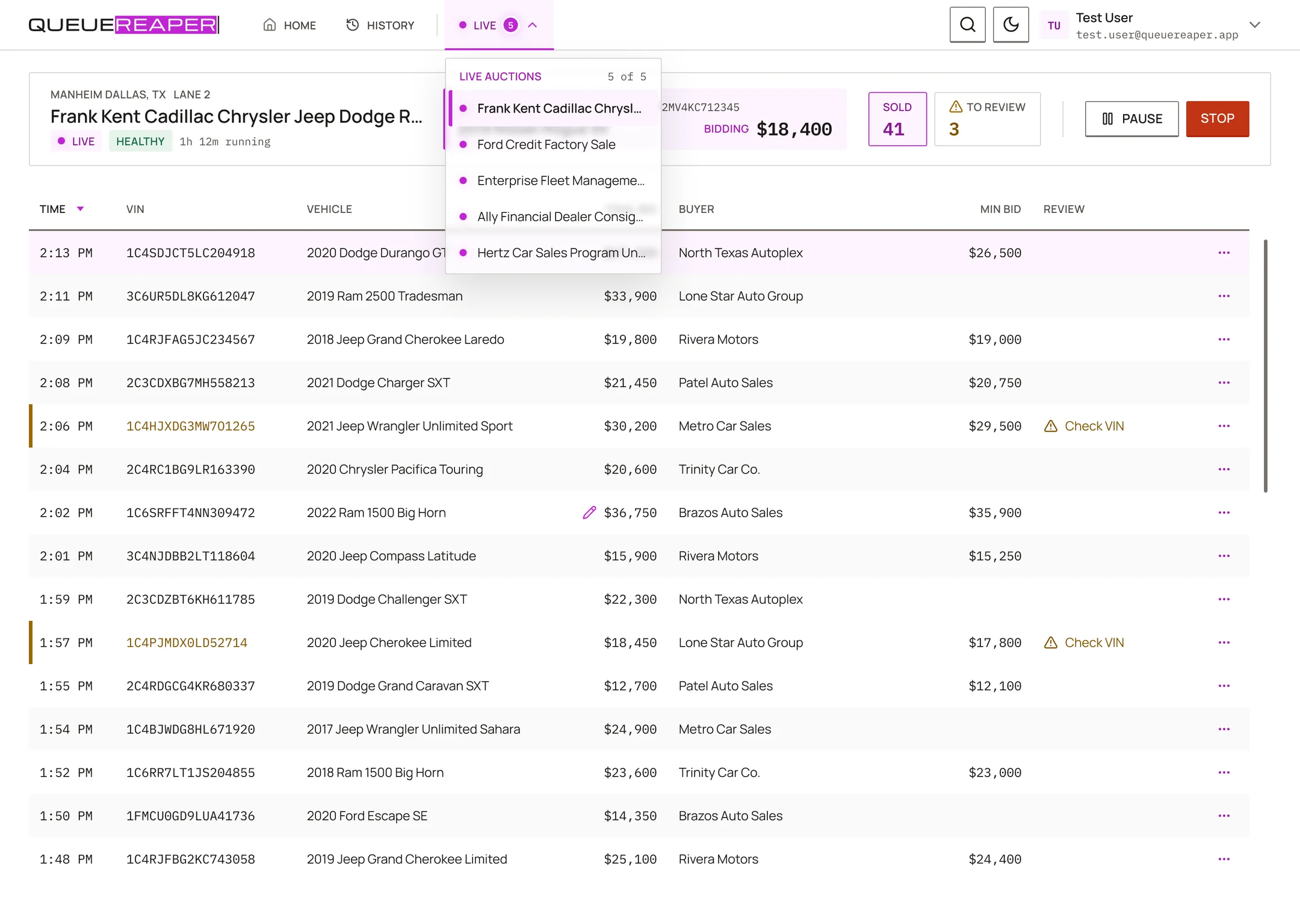Open the Sold 41 stat card

click(x=897, y=119)
